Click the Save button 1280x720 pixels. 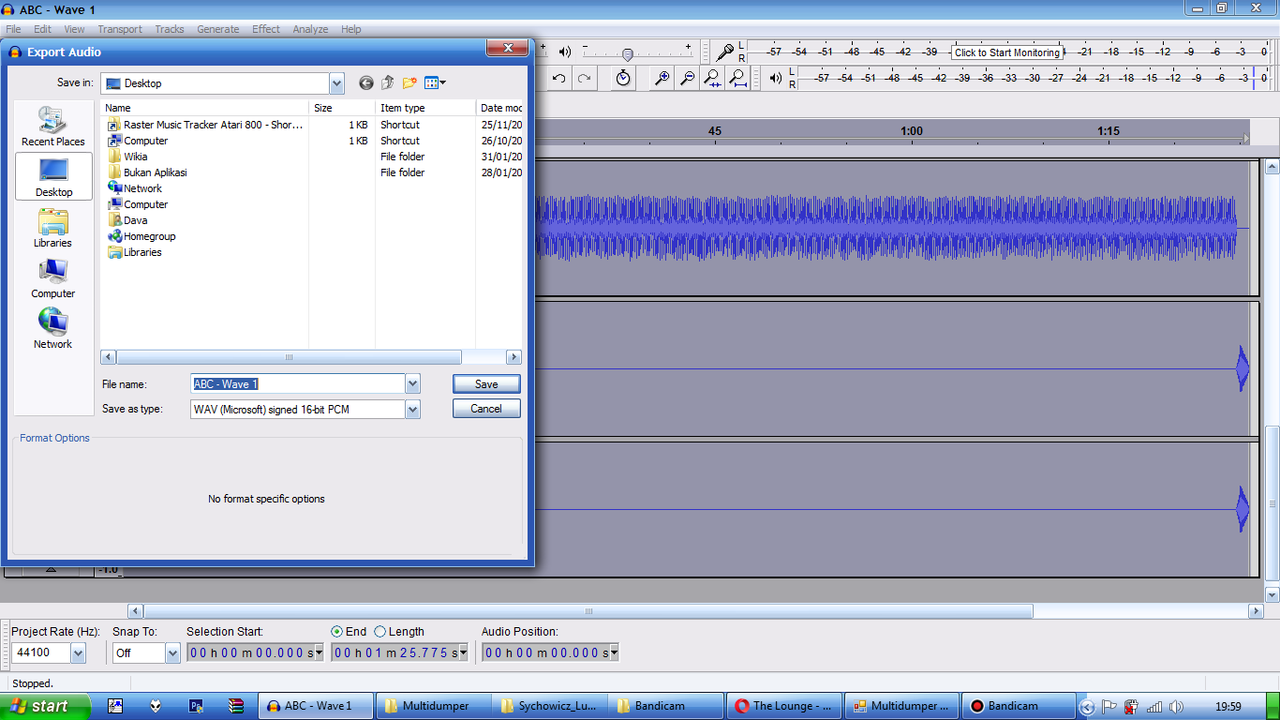[x=486, y=384]
